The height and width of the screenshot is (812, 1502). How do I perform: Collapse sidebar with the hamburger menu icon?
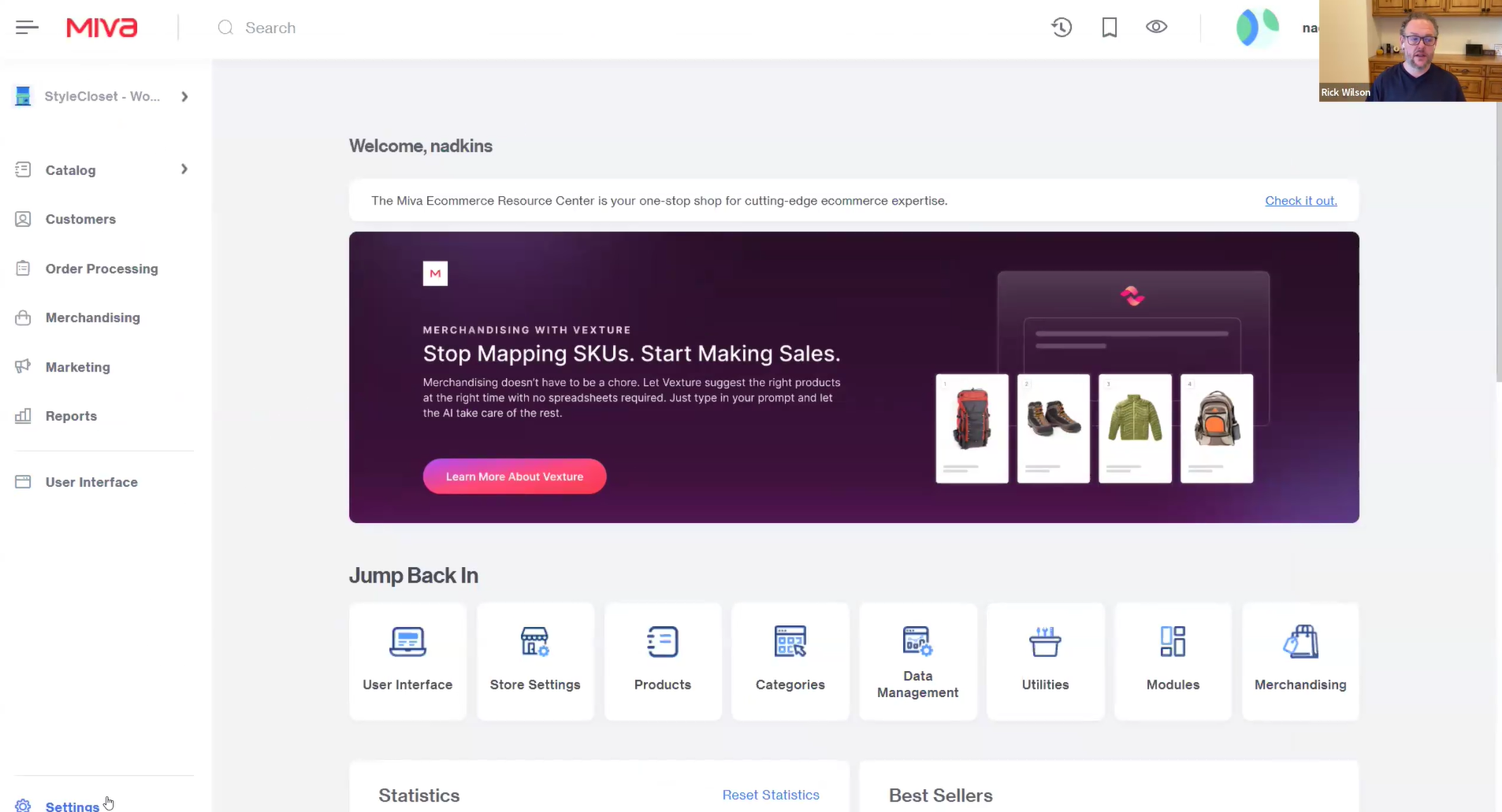pyautogui.click(x=27, y=28)
